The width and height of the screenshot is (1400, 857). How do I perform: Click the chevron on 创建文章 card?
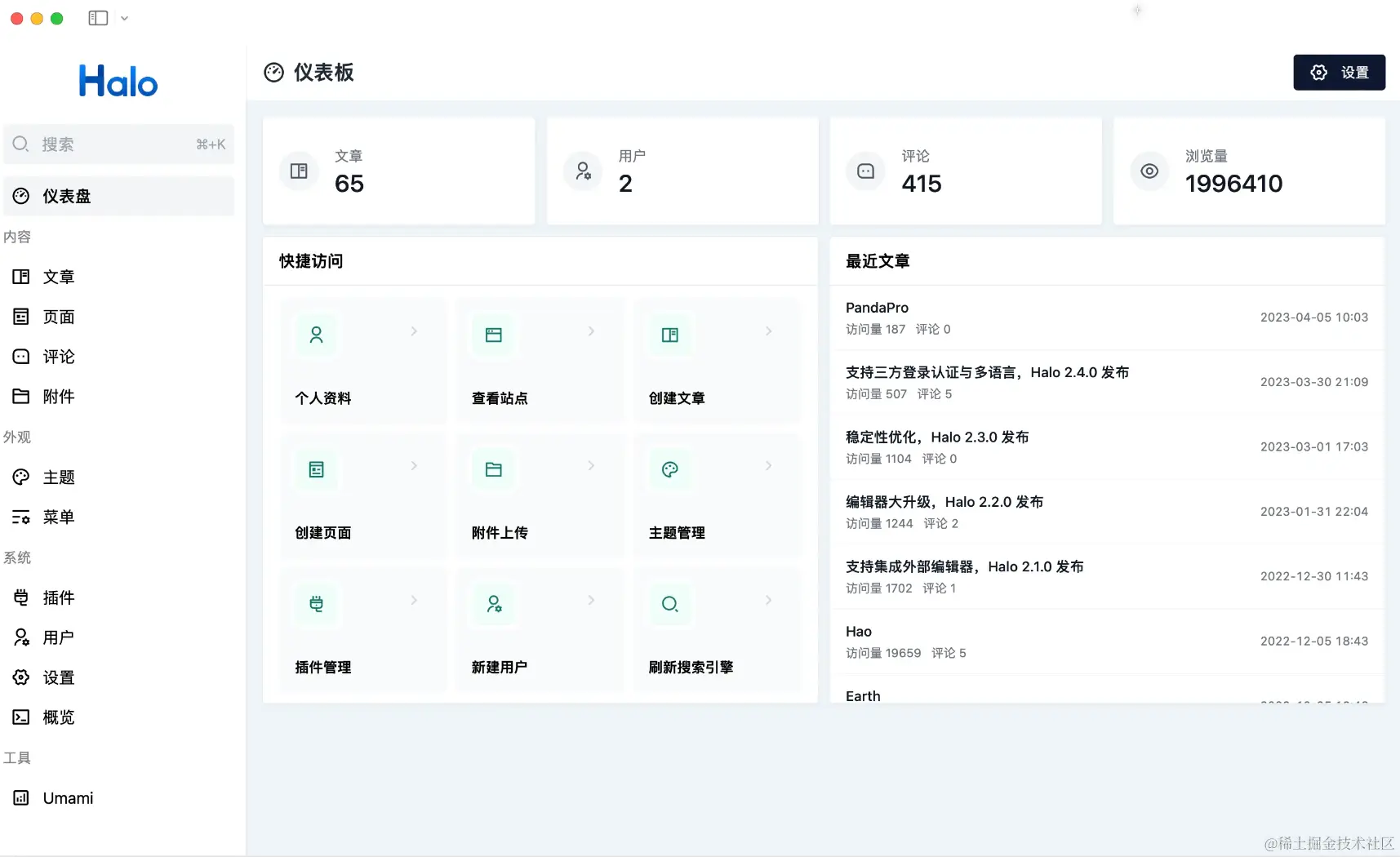[x=768, y=331]
